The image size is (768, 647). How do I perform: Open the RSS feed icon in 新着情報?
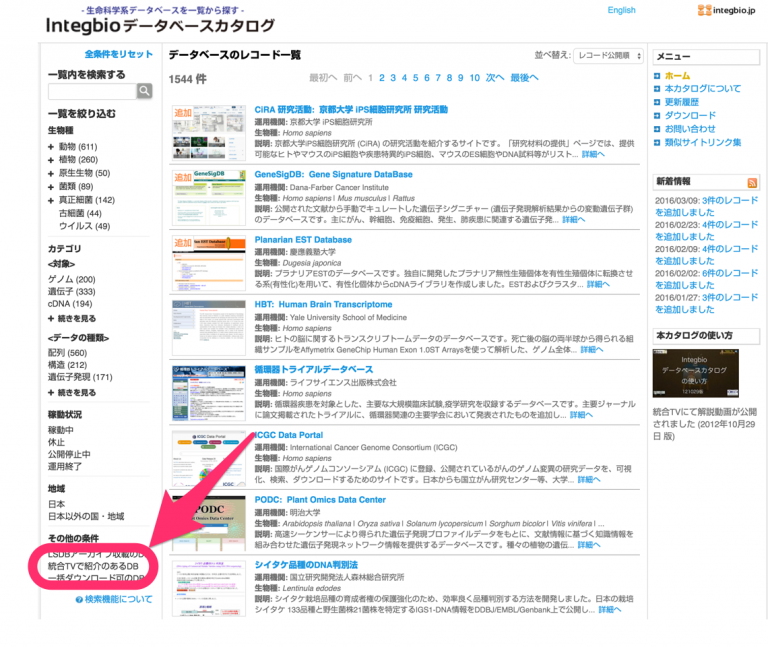point(752,183)
